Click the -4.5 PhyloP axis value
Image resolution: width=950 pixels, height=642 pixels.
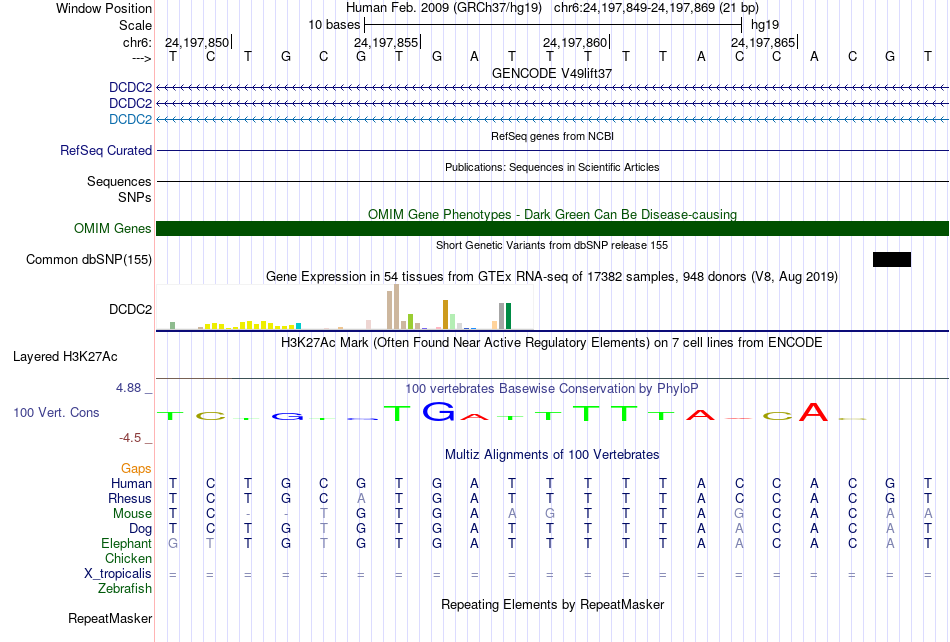pyautogui.click(x=130, y=438)
